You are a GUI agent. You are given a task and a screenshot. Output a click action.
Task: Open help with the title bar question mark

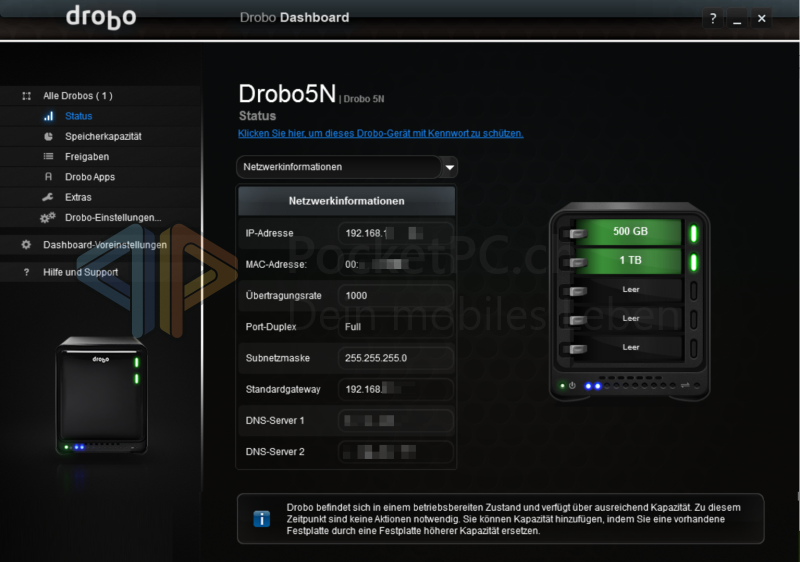coord(713,19)
